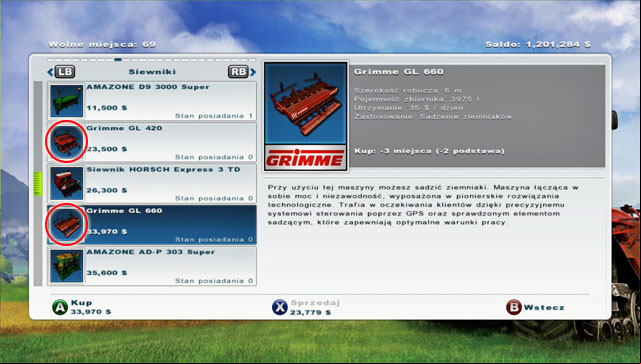Click the AMAZONE AD-P 303 Super icon
Screen dimensions: 641x364
pos(66,265)
